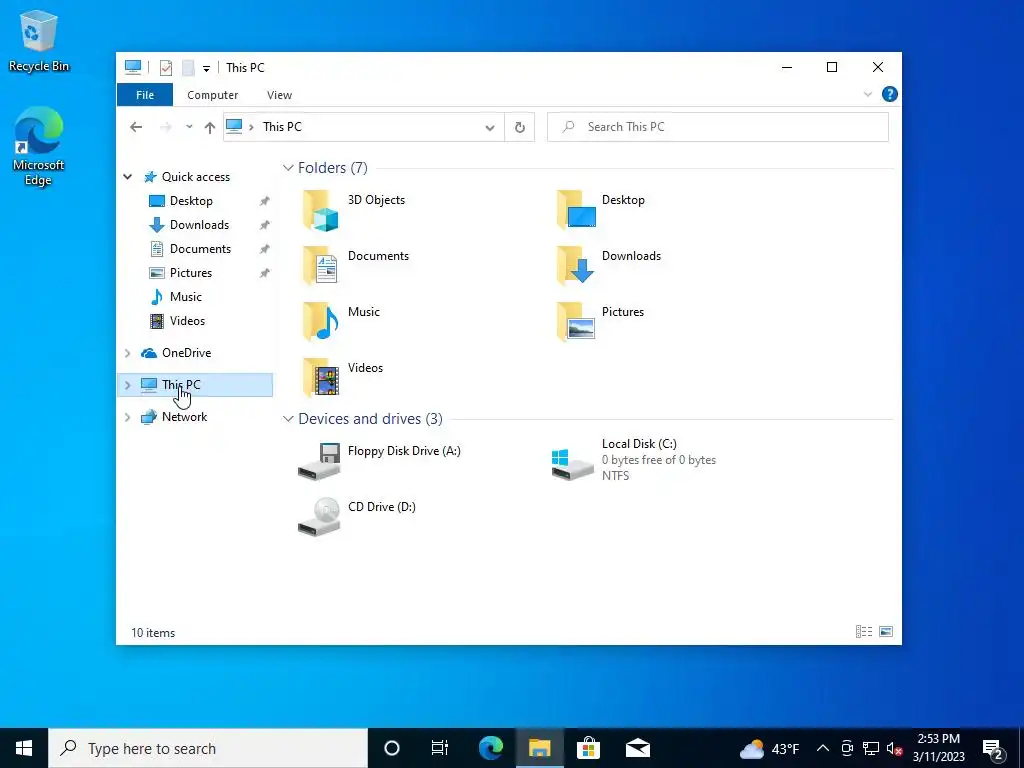Screen dimensions: 1024x768
Task: Open the Music folder in main pane
Action: click(341, 322)
